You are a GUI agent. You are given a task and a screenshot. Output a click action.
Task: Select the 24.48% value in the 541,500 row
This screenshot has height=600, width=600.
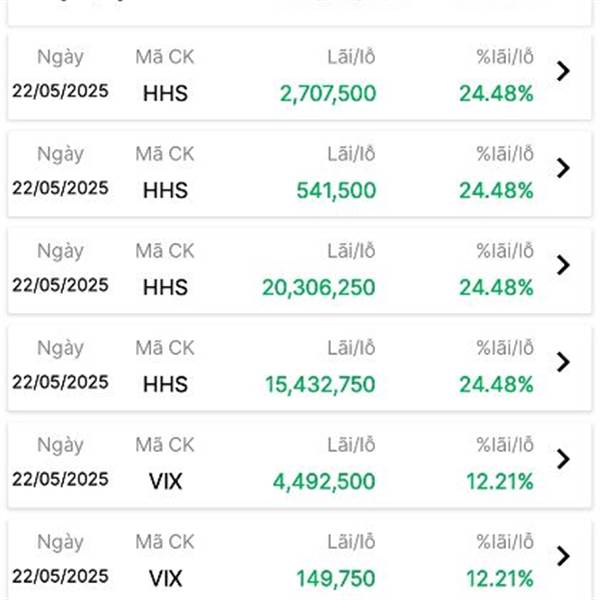496,191
